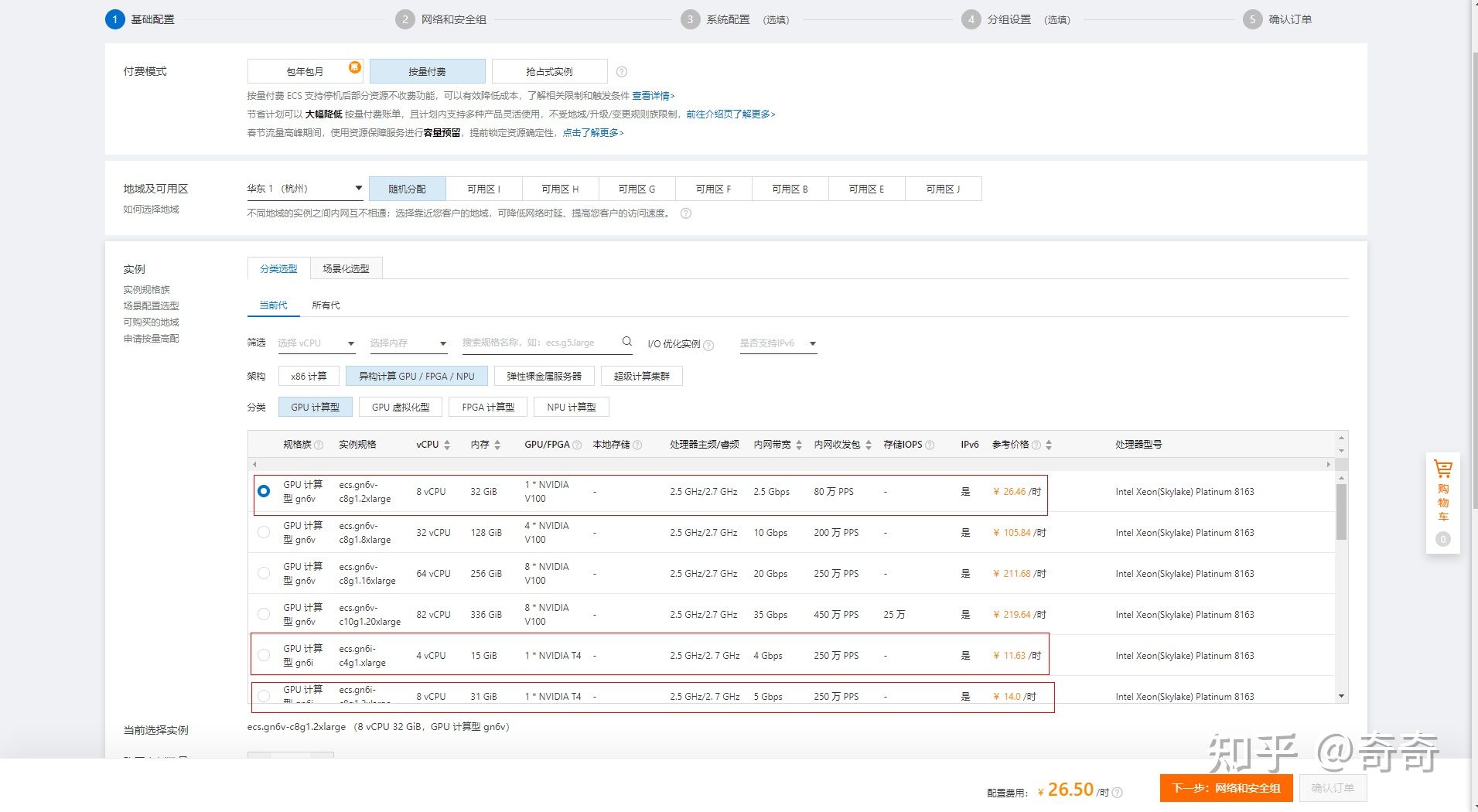Select ecs.gn6i-c4g1.xlarge radio button
The width and height of the screenshot is (1478, 812).
pyautogui.click(x=264, y=655)
